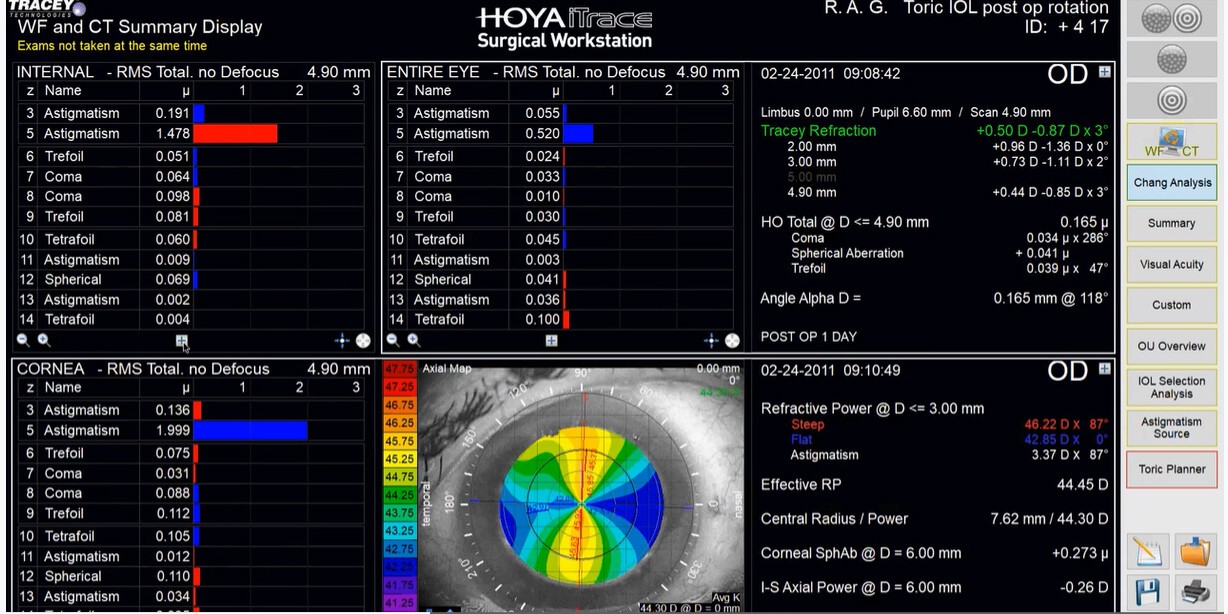Click the Central Radius / Power value

1051,519
